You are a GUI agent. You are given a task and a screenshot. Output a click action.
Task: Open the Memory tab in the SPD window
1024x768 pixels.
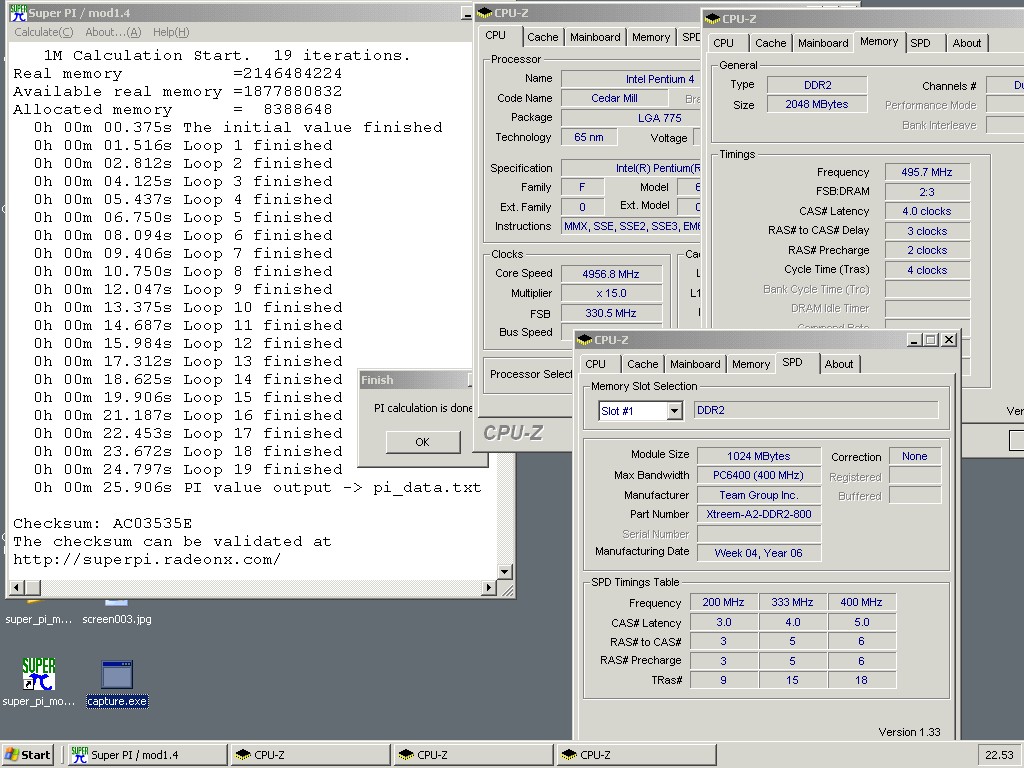[x=751, y=364]
